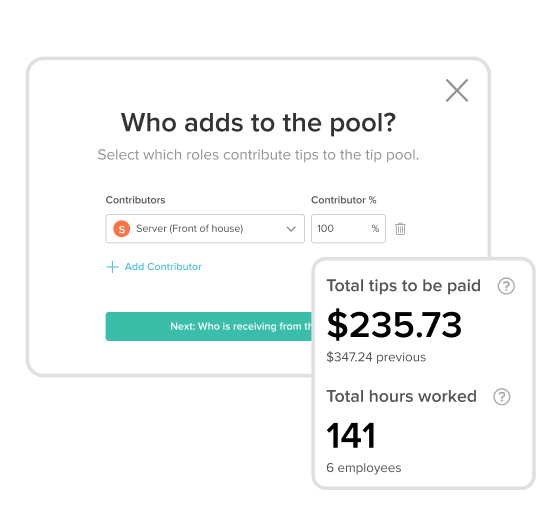Click the Total tips to be paid title
The image size is (548, 519).
click(404, 286)
